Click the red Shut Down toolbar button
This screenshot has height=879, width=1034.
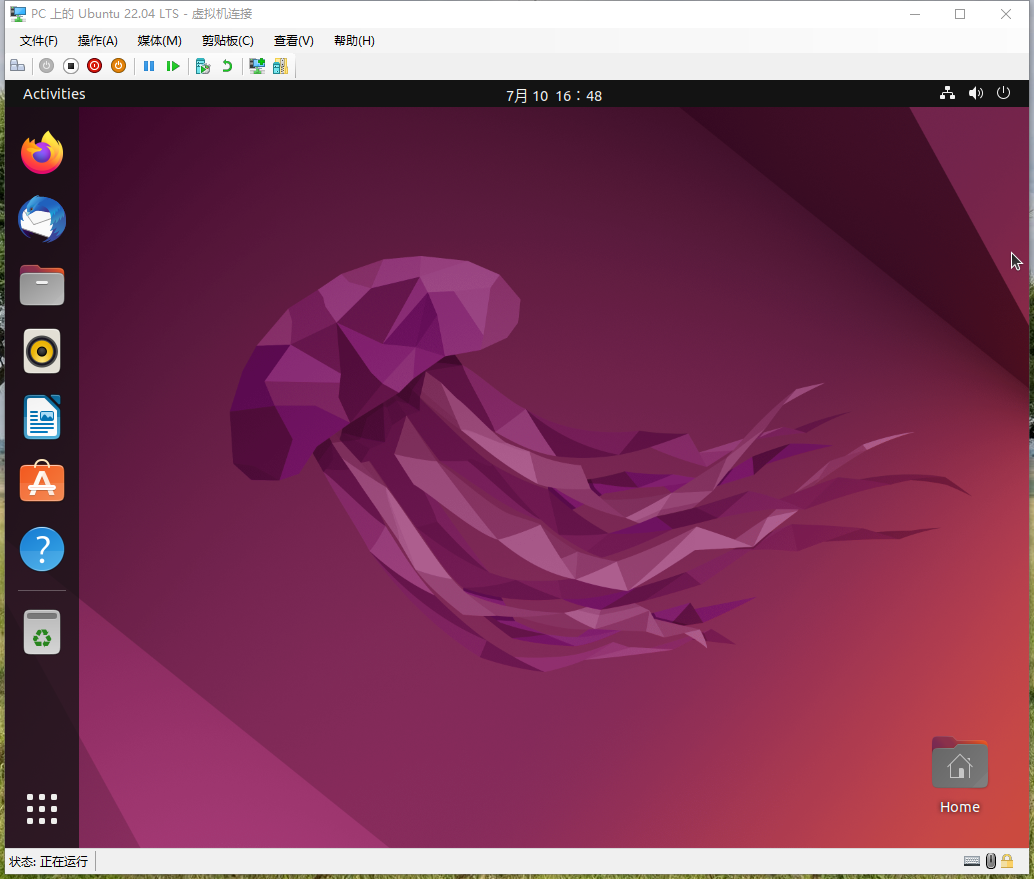[94, 66]
